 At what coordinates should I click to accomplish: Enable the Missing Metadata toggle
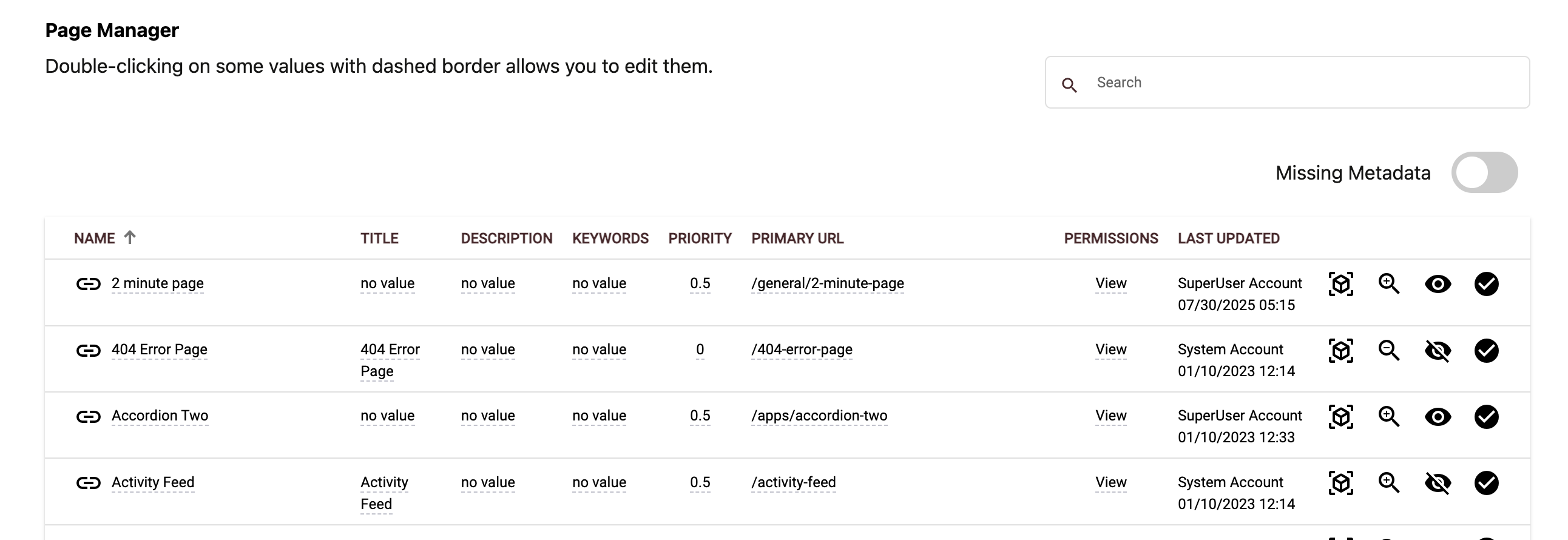(1484, 172)
